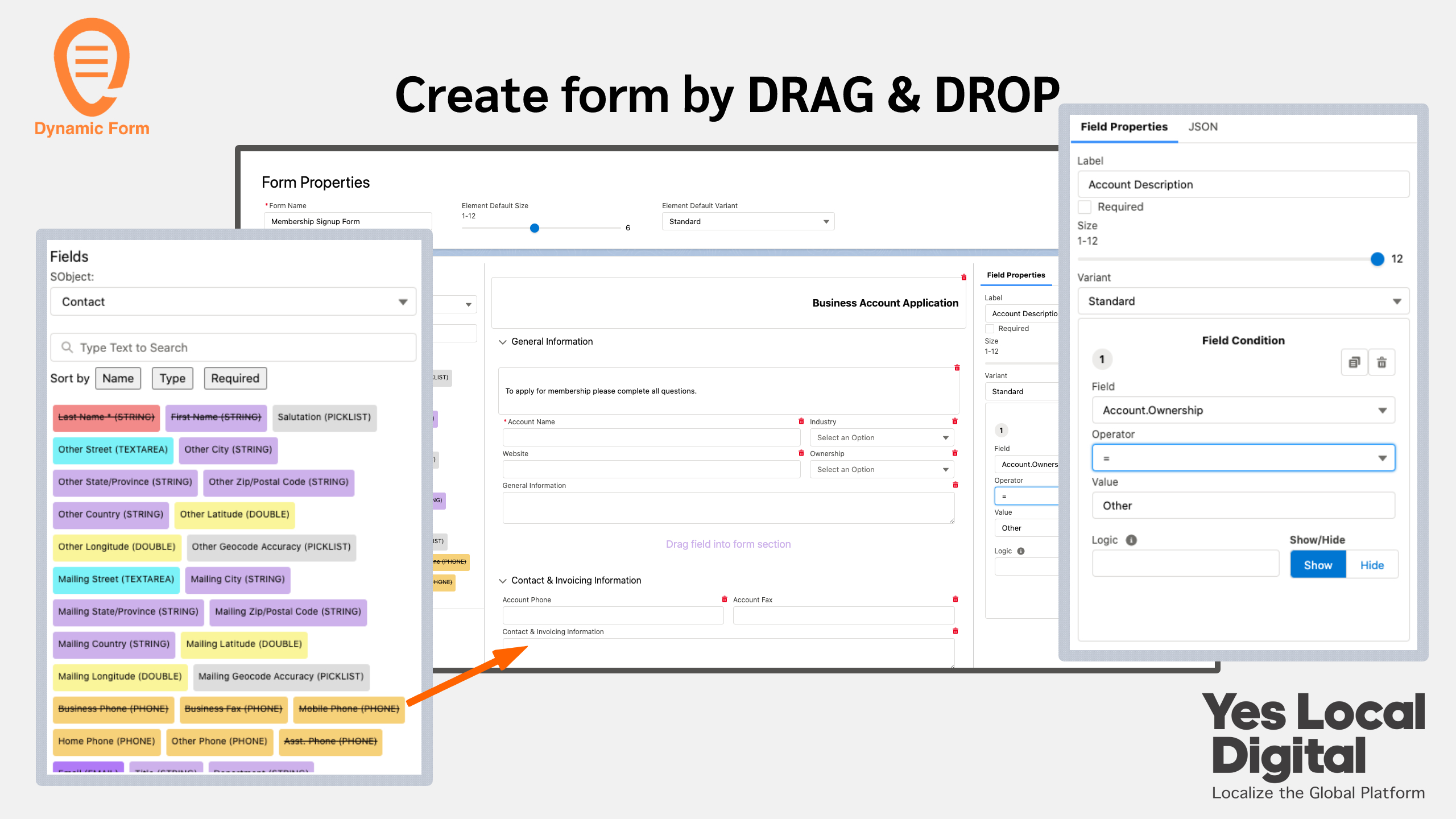Sort fields by Required
Screen dimensions: 1456x819
tap(235, 378)
